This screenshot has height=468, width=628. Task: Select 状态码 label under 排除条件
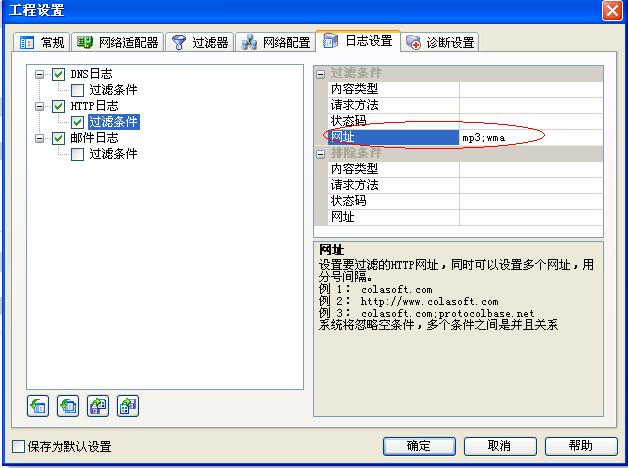pyautogui.click(x=348, y=201)
